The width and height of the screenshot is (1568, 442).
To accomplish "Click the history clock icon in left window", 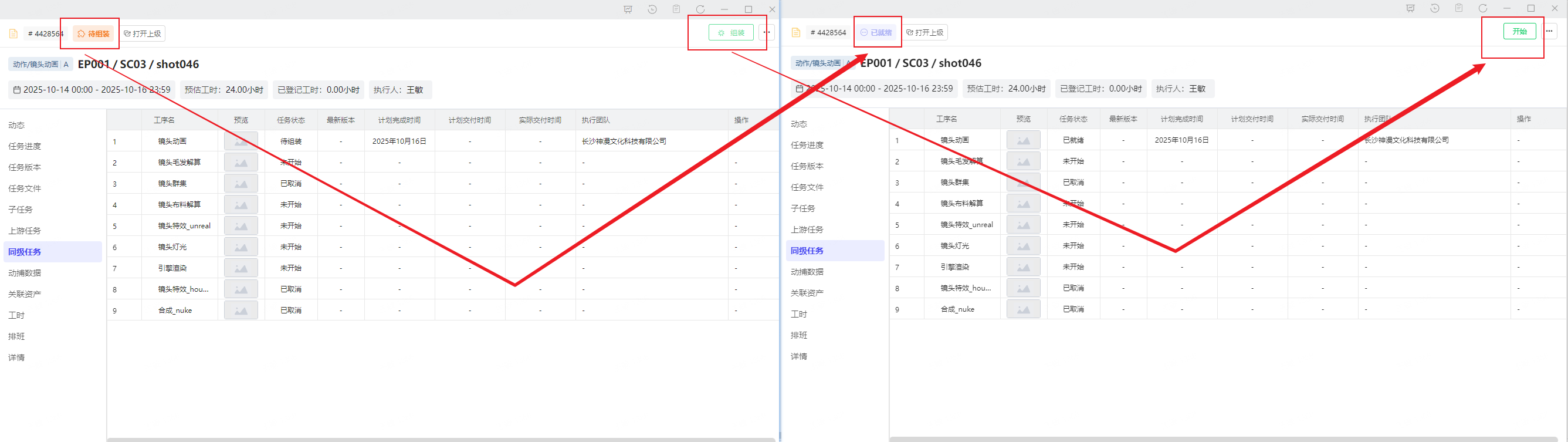I will pyautogui.click(x=652, y=9).
